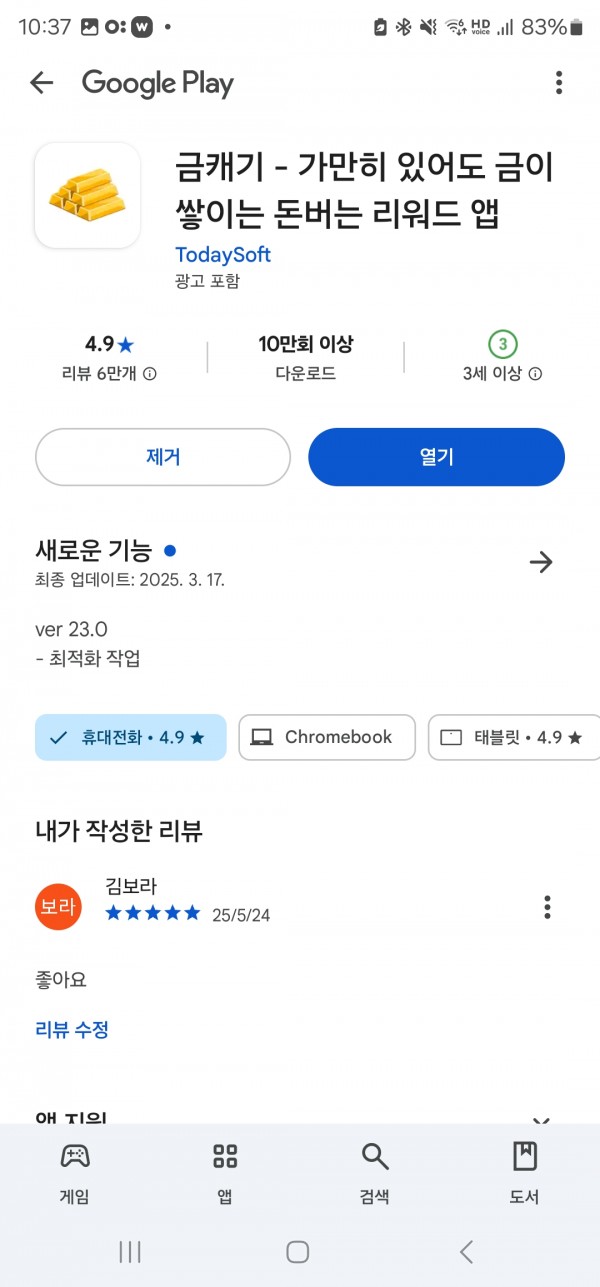Tap the back arrow icon
Screen dimensions: 600x1287
pos(41,83)
